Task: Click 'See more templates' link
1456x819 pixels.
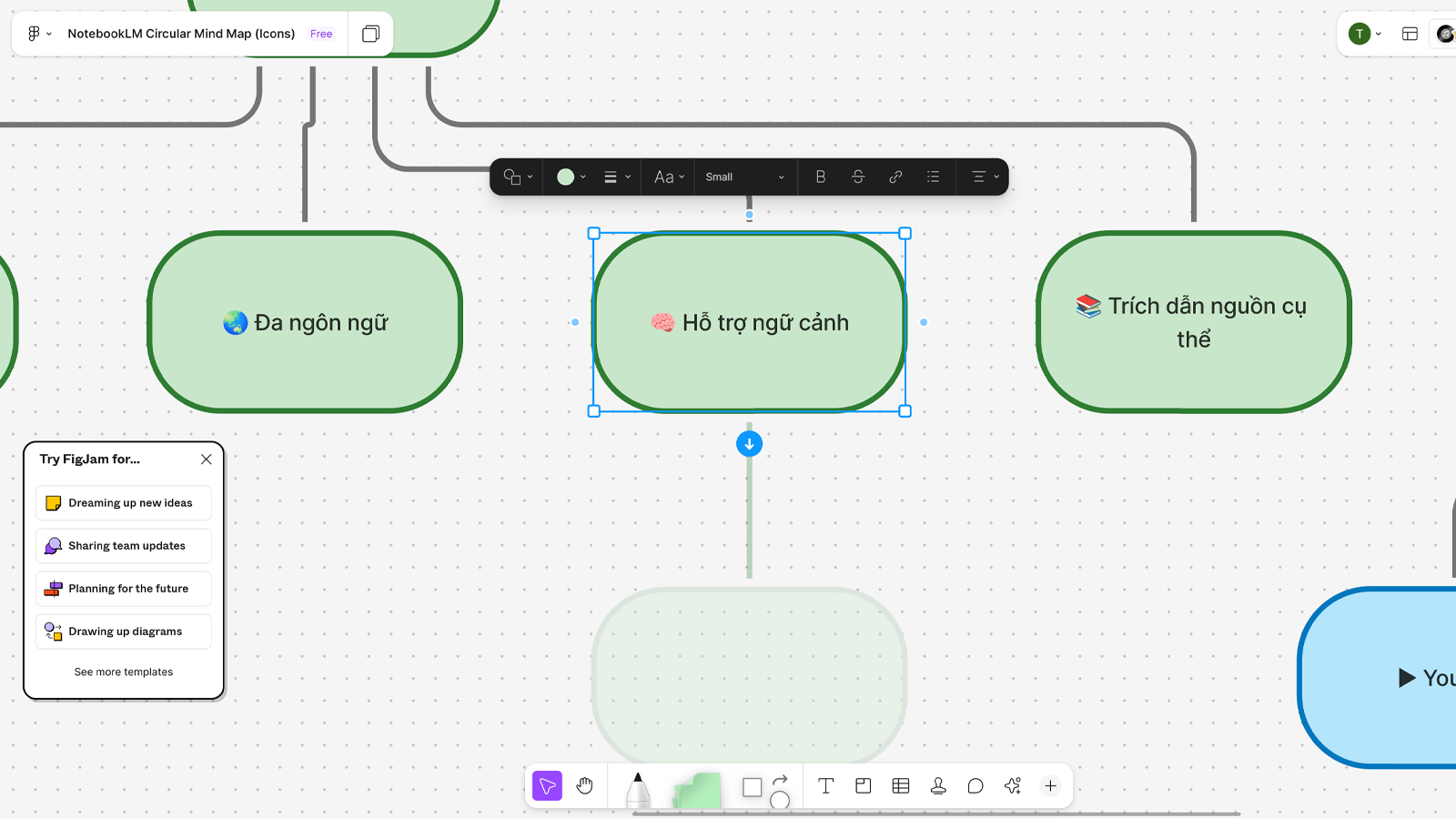Action: click(124, 672)
